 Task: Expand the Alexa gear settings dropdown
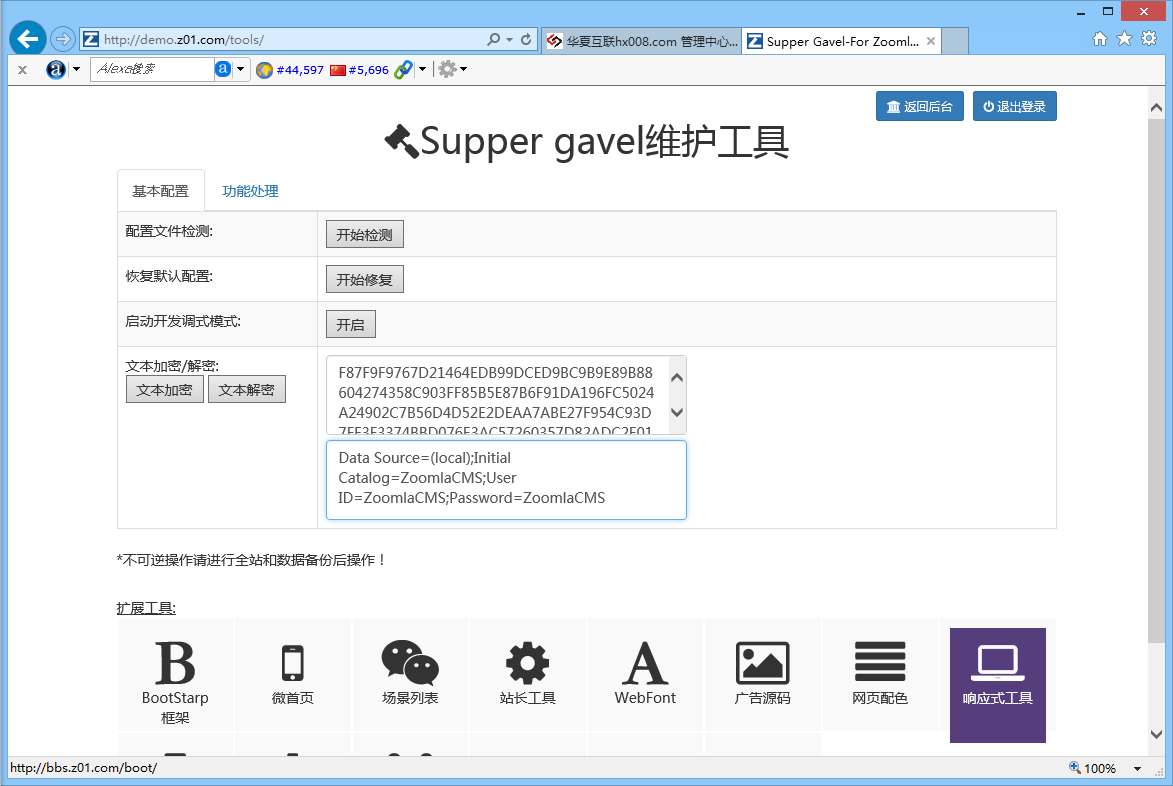click(464, 70)
